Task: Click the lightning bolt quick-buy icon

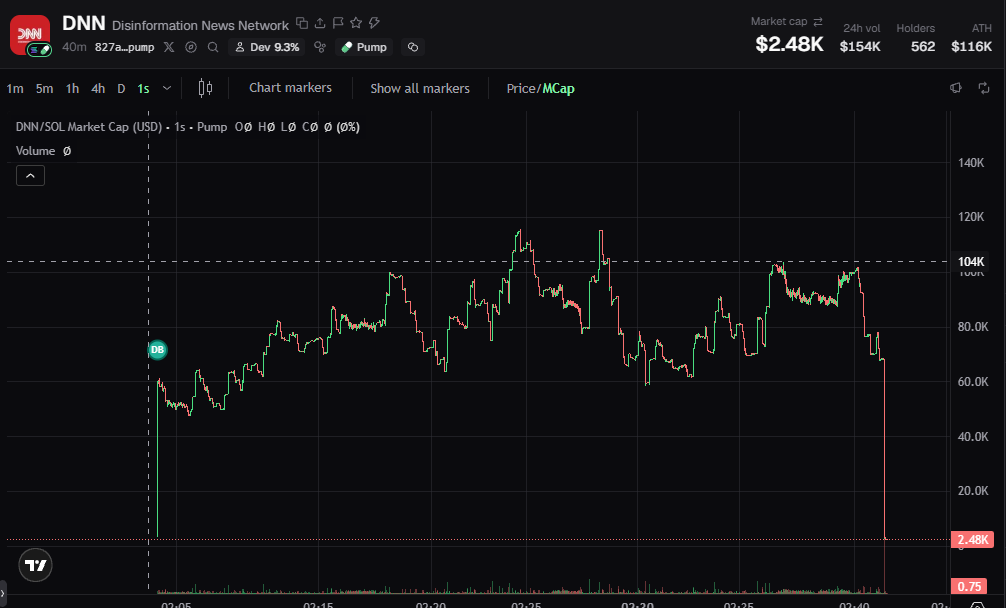Action: point(374,23)
